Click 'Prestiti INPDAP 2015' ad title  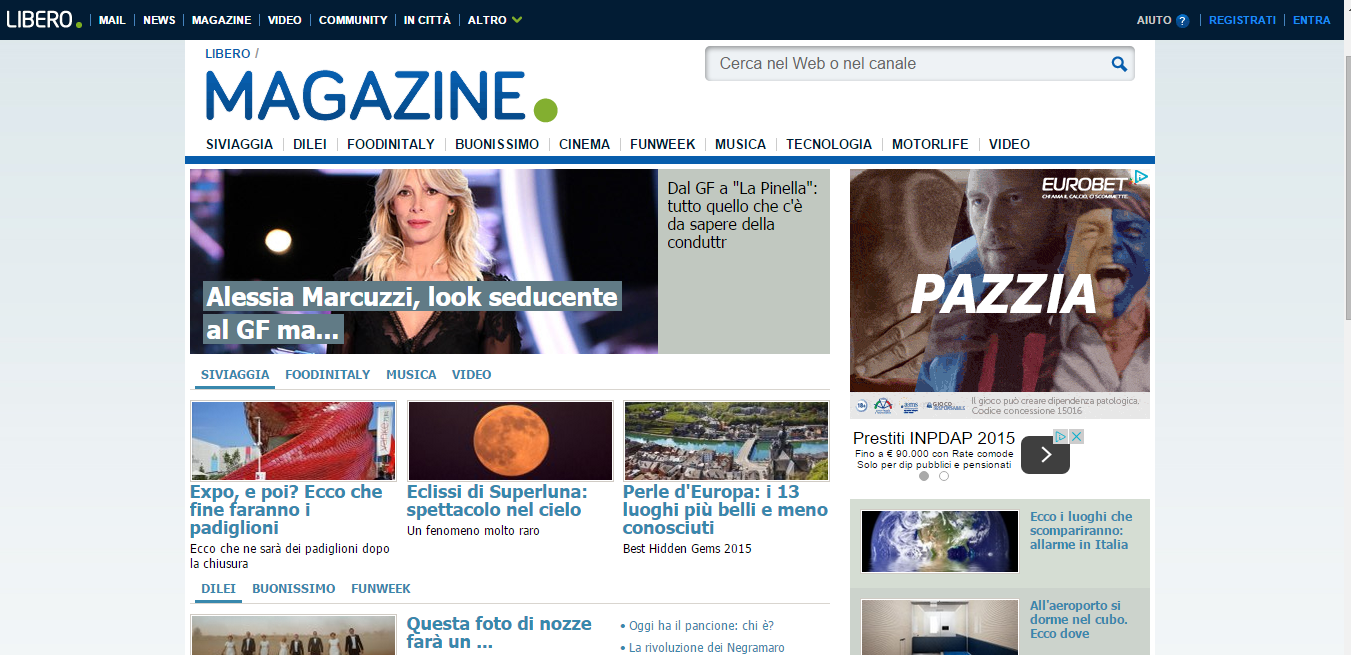pos(934,438)
